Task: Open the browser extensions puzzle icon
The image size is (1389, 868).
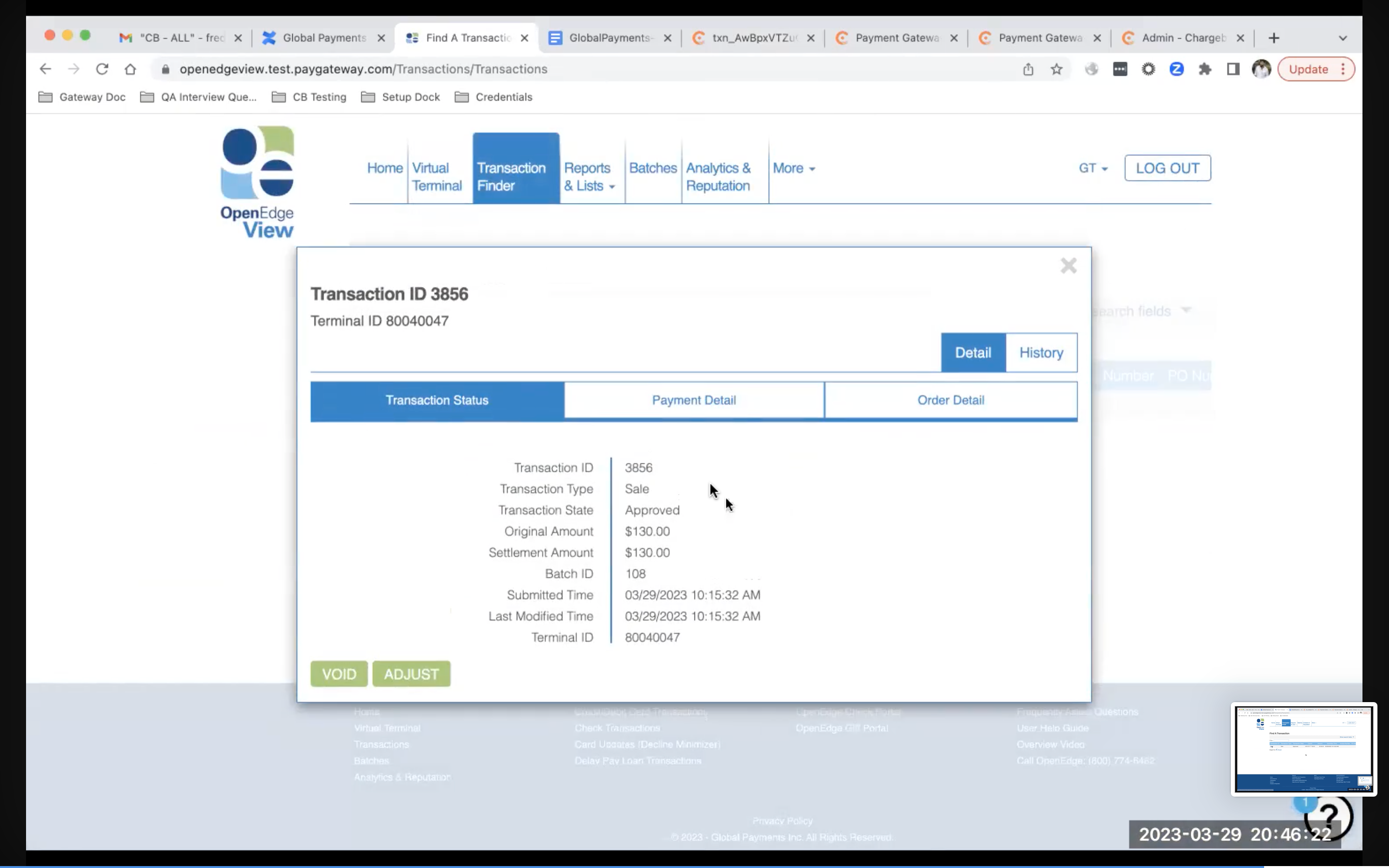Action: tap(1205, 69)
